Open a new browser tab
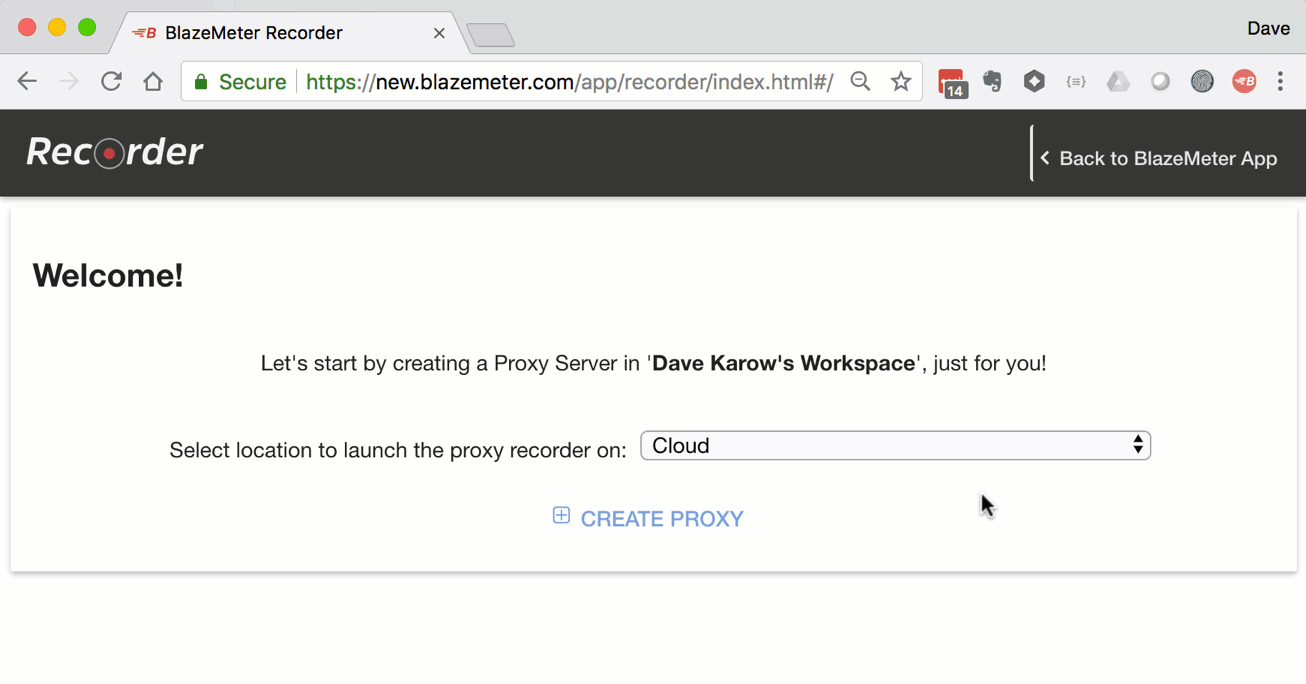 [x=491, y=36]
